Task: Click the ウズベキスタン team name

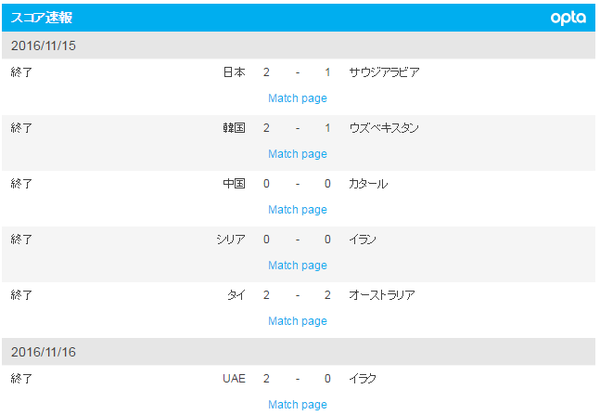Action: pyautogui.click(x=384, y=128)
